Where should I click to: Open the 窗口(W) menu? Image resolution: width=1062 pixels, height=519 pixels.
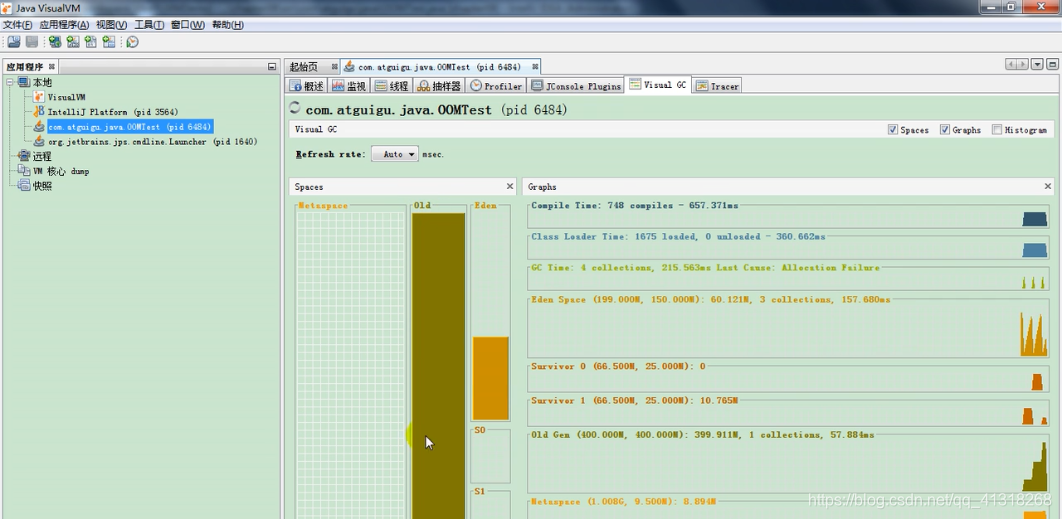pyautogui.click(x=188, y=25)
